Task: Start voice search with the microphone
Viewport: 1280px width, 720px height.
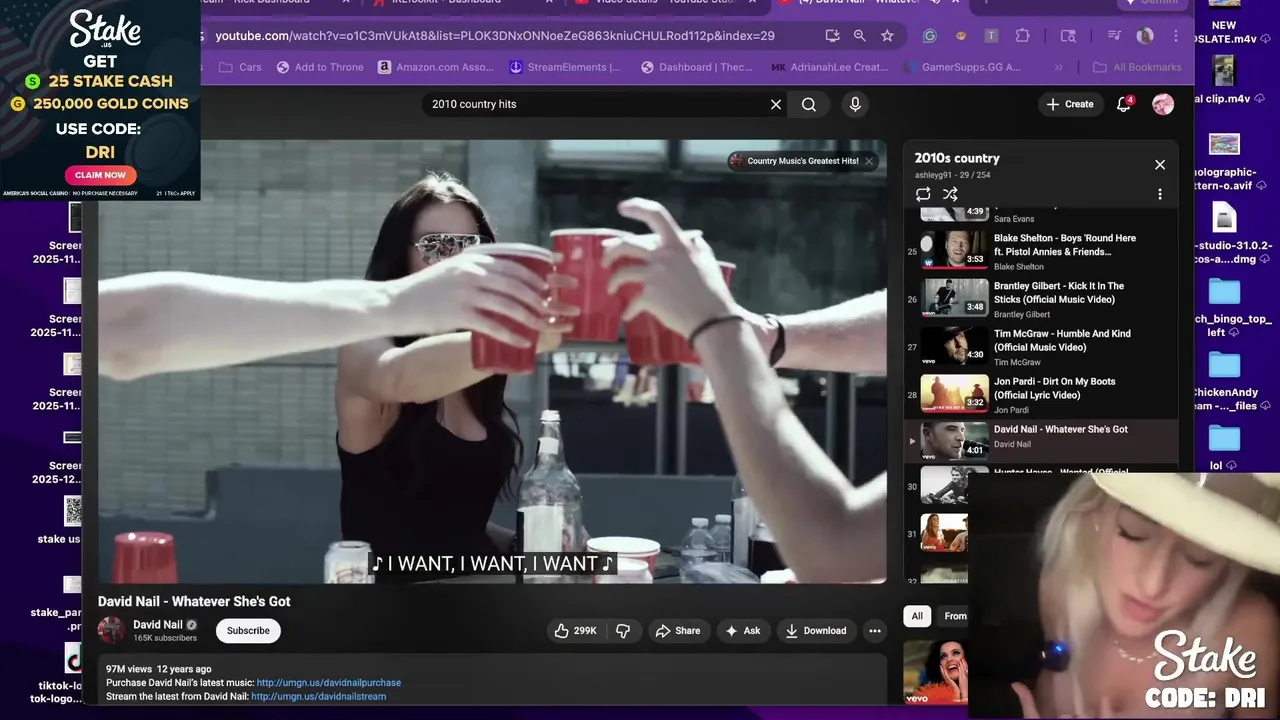Action: [855, 104]
